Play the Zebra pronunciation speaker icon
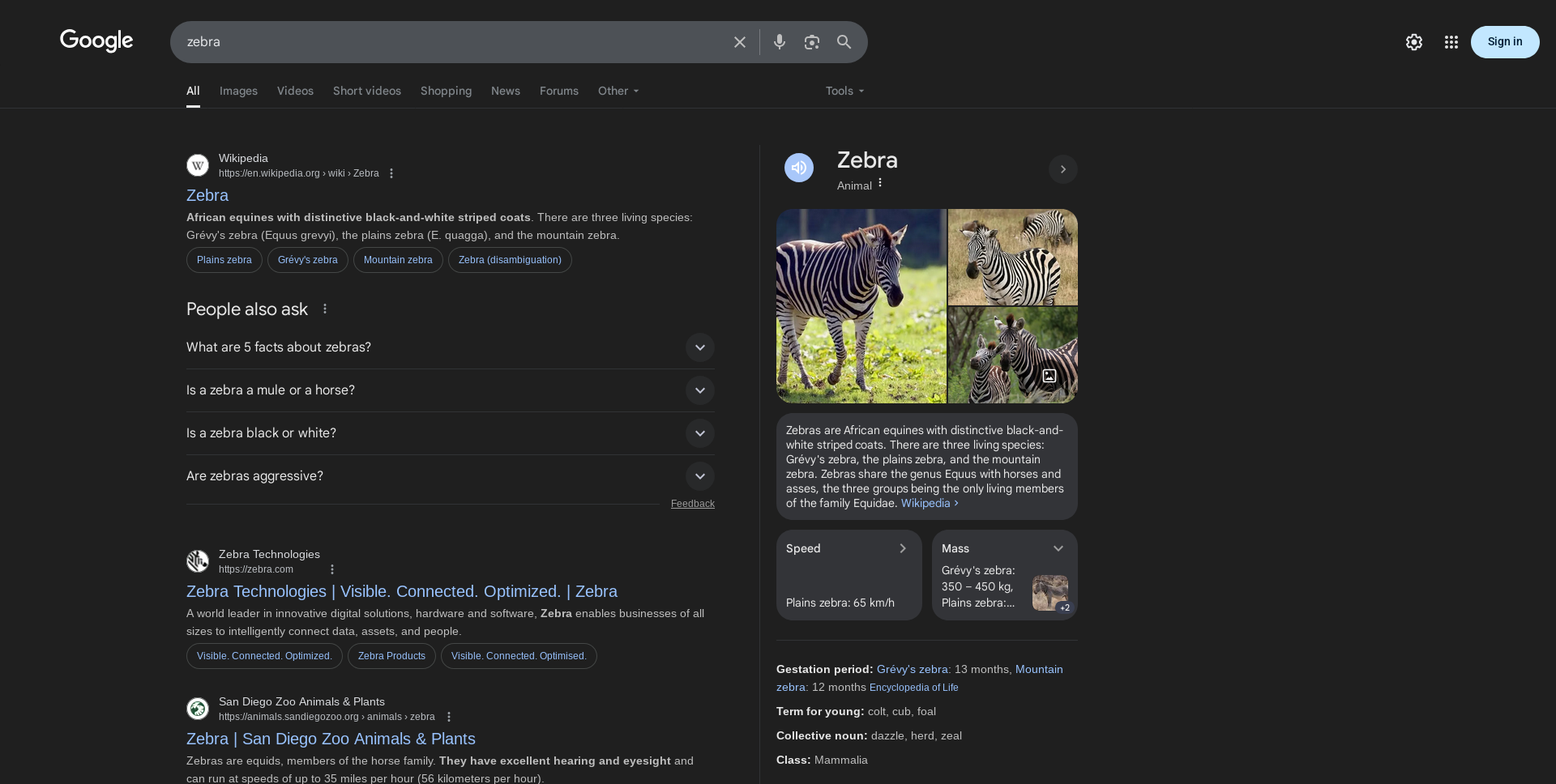This screenshot has height=784, width=1556. [x=799, y=168]
